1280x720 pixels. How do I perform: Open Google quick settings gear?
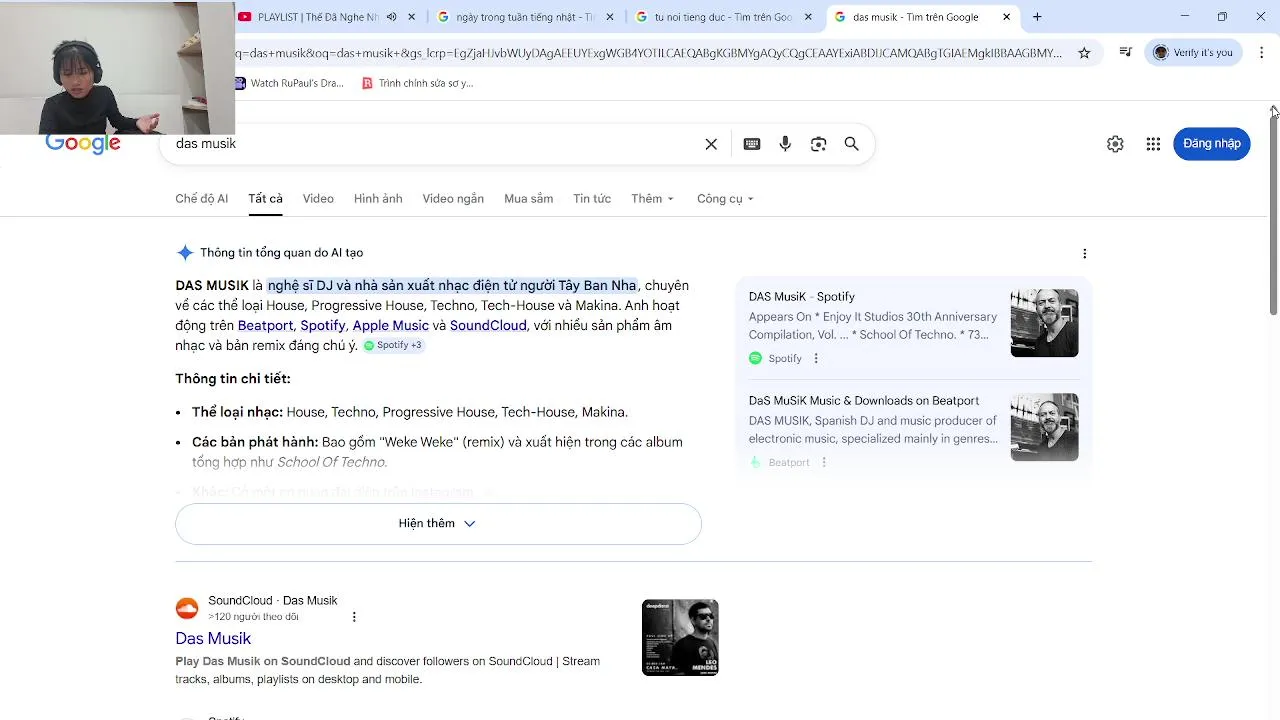click(x=1115, y=144)
